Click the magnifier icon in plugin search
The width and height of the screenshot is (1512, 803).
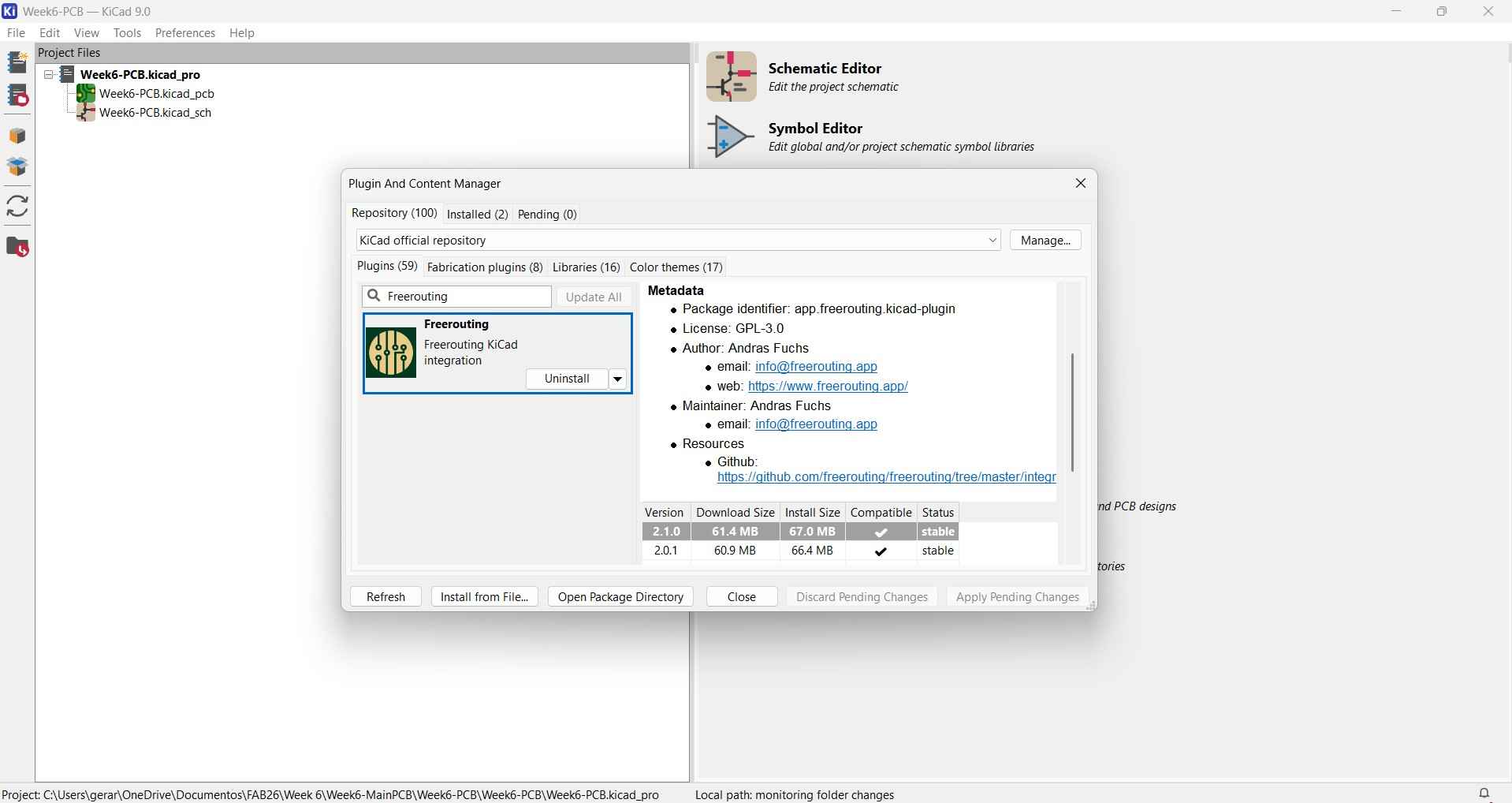click(x=374, y=296)
